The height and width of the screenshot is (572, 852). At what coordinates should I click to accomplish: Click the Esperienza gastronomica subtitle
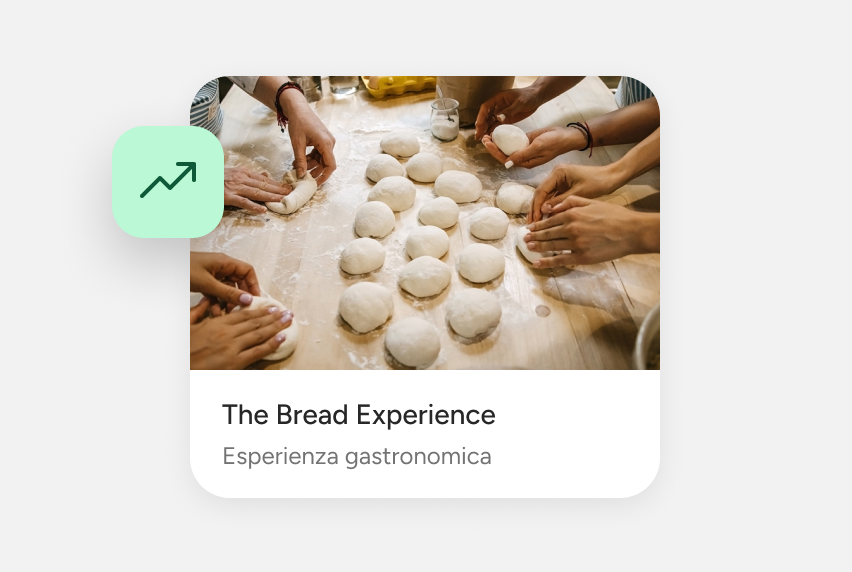(356, 456)
